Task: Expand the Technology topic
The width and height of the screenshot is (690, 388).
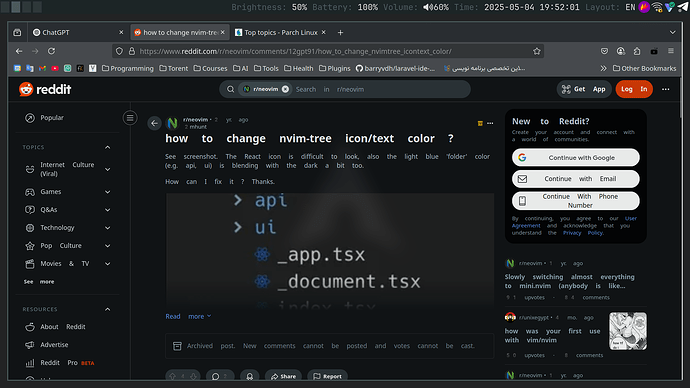Action: click(107, 228)
